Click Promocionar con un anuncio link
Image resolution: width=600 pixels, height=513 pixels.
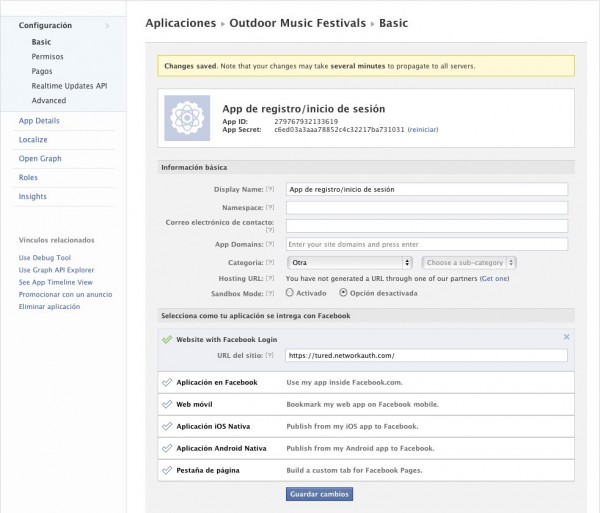(x=65, y=294)
